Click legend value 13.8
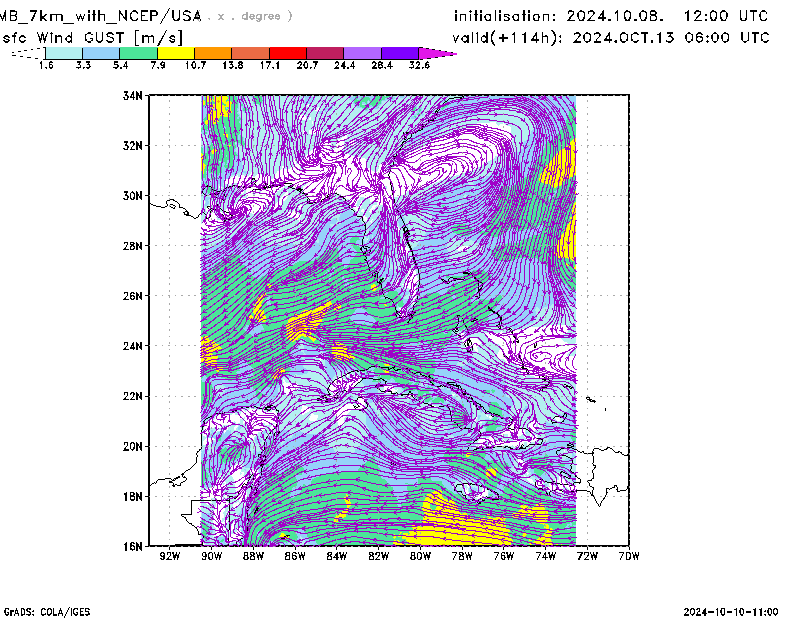 click(233, 65)
